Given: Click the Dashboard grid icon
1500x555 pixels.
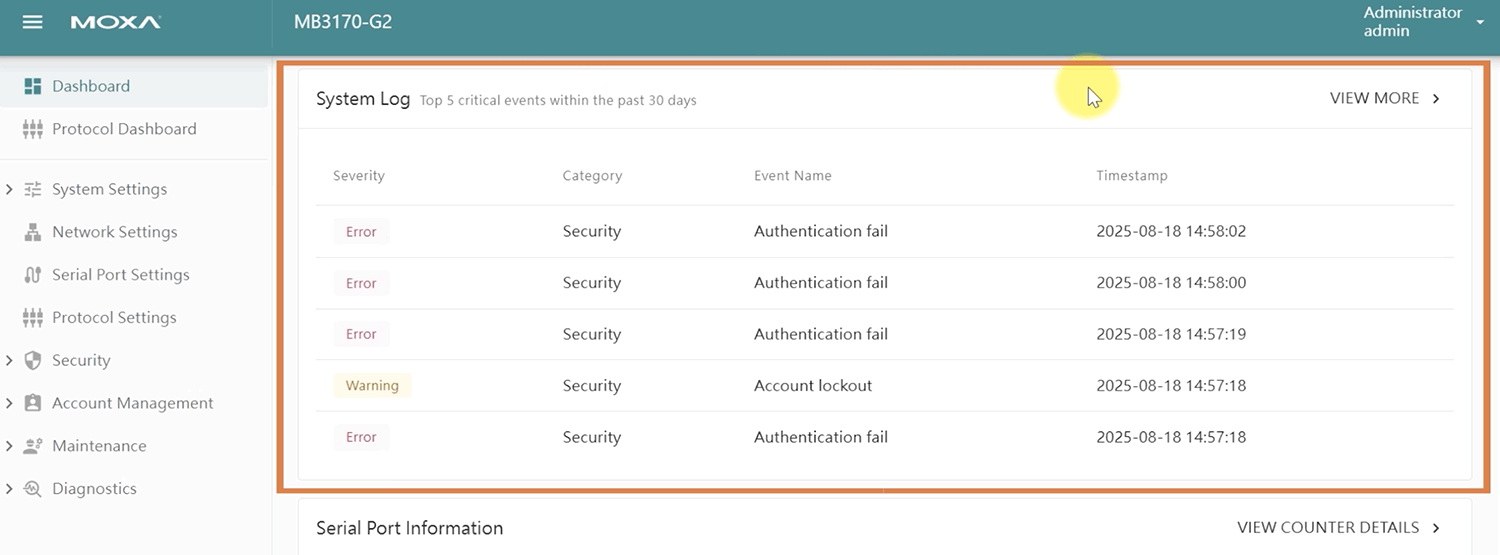Looking at the screenshot, I should click(x=32, y=87).
